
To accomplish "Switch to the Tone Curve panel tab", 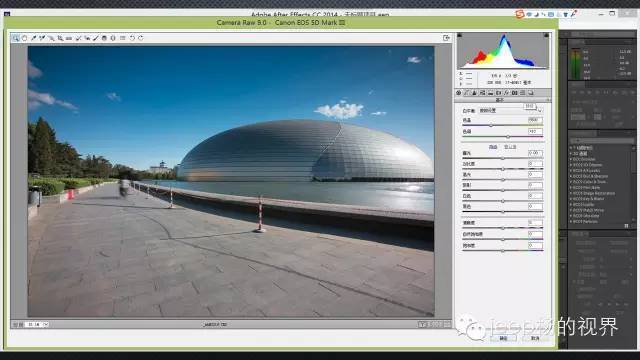I will click(x=466, y=93).
